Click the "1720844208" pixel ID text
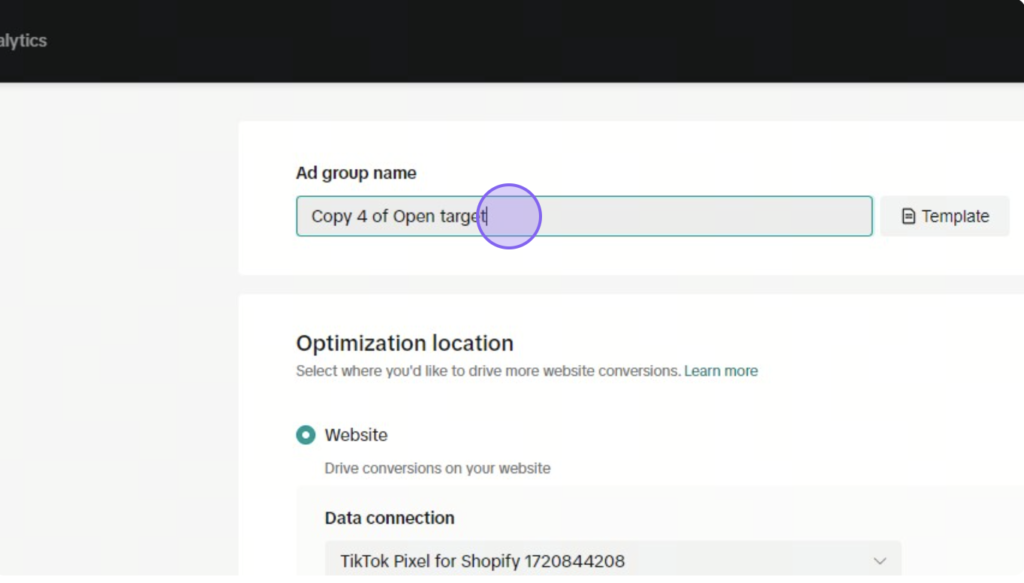Viewport: 1024px width, 583px height. coord(575,561)
